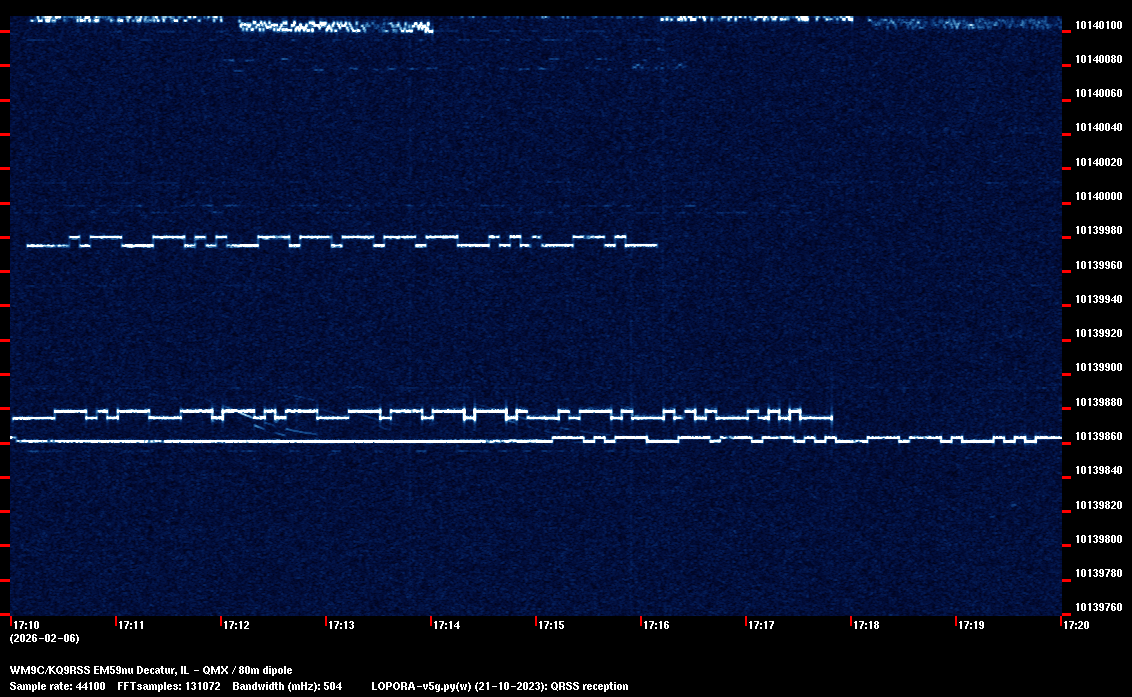Select the 10140100 frequency label
The image size is (1132, 697).
(x=1098, y=25)
